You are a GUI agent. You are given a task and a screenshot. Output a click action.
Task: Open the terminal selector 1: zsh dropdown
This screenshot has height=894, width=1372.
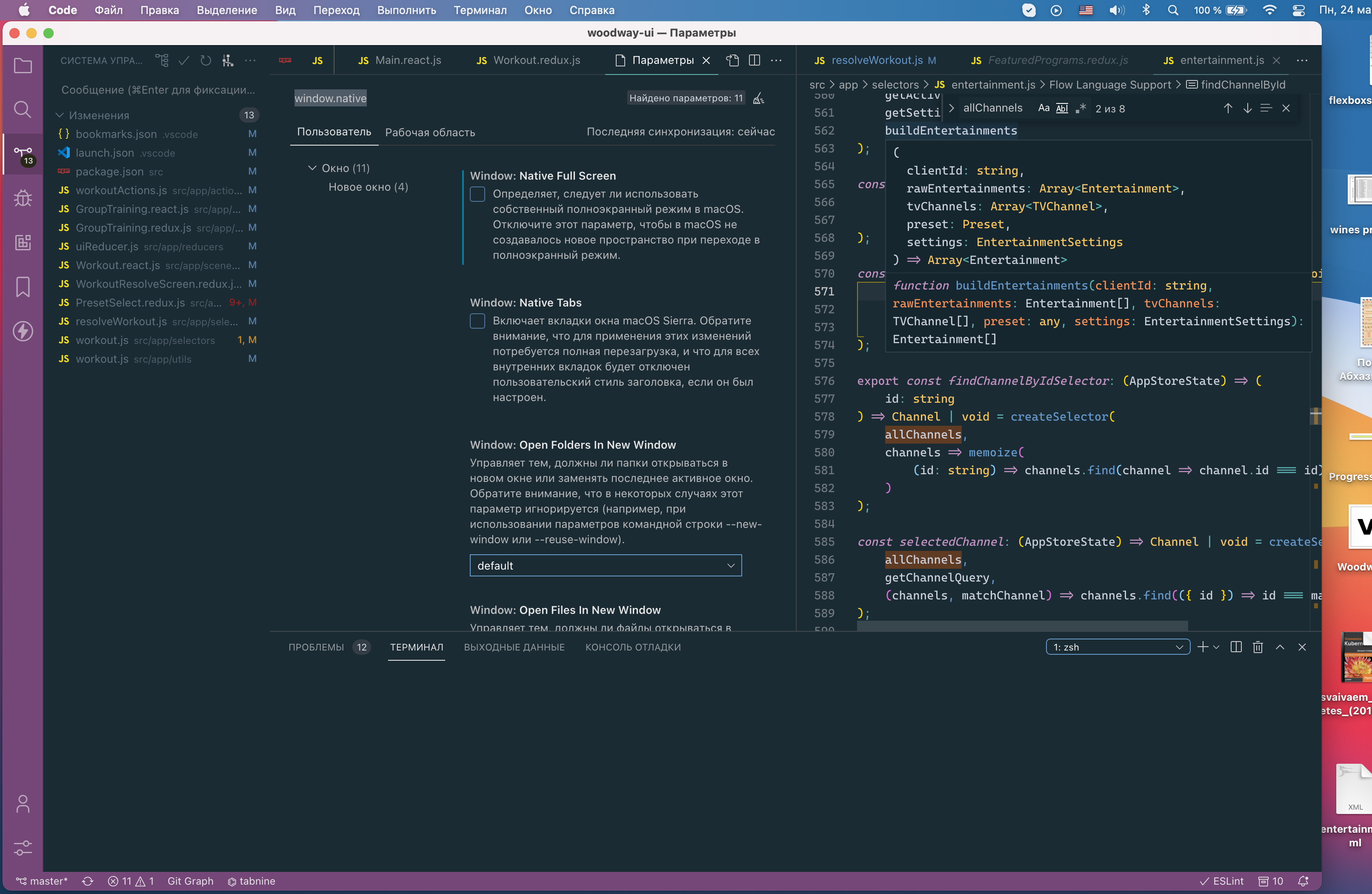tap(1117, 647)
